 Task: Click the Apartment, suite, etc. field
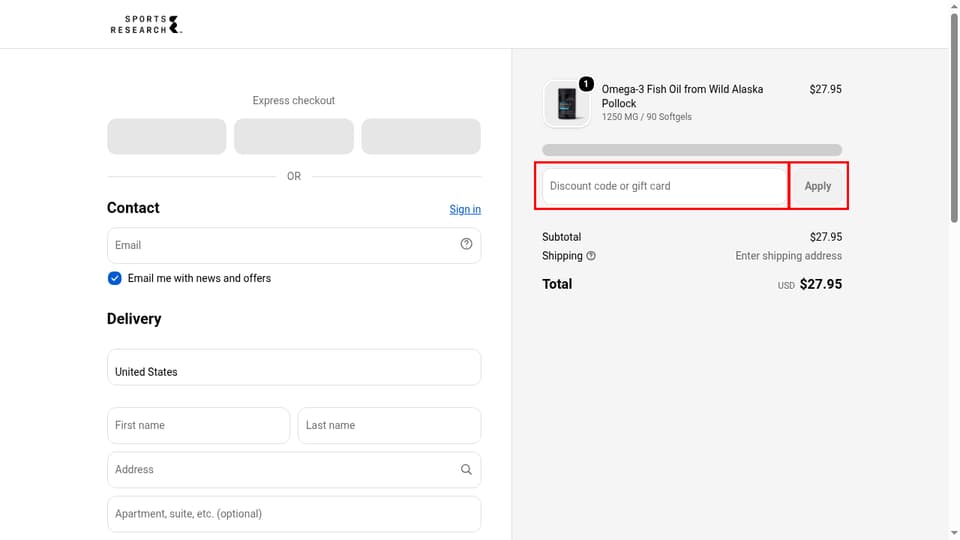[x=294, y=514]
